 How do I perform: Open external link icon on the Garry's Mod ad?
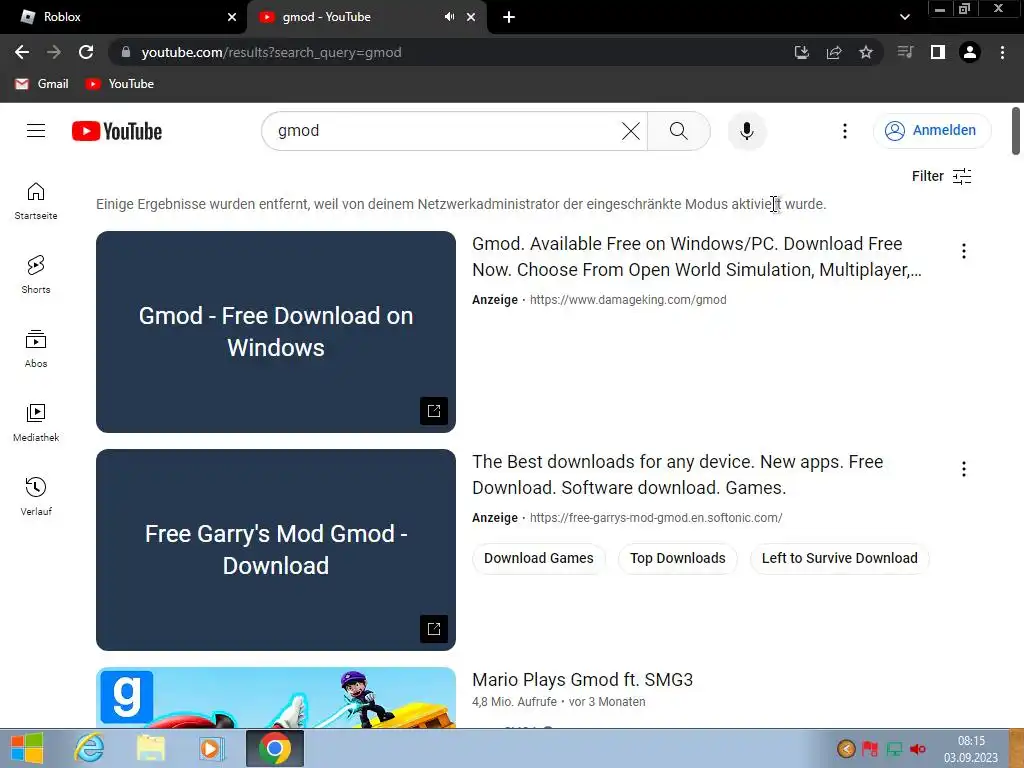pyautogui.click(x=434, y=629)
